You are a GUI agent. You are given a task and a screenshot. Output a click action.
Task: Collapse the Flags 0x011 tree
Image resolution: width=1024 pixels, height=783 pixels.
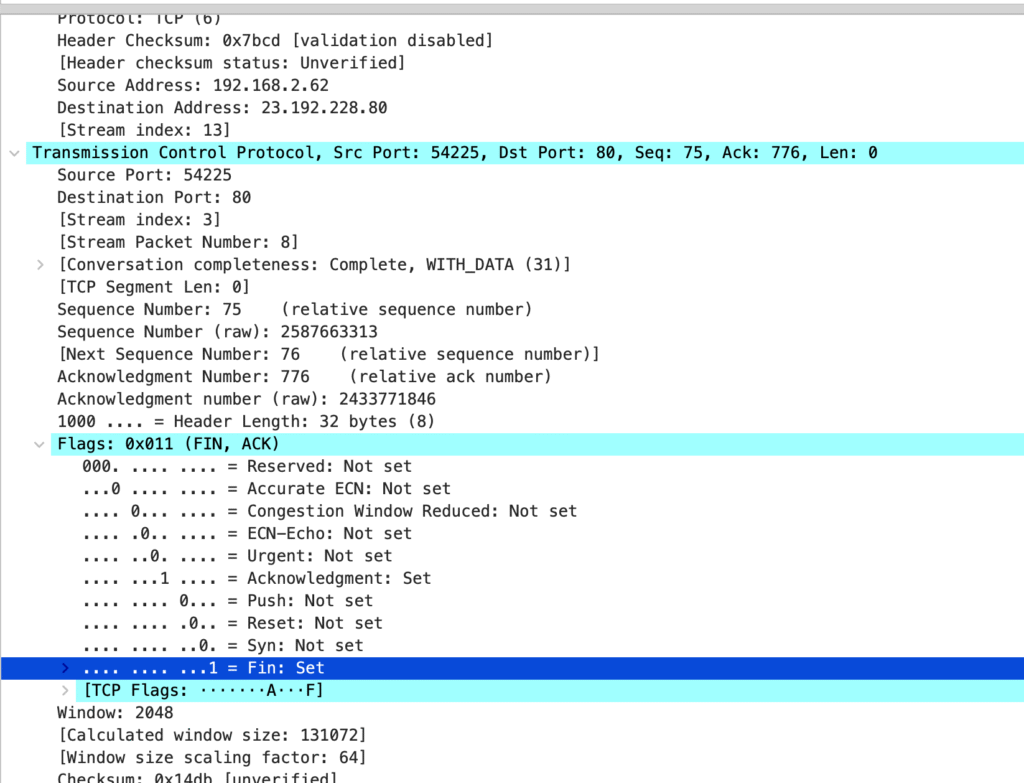pos(40,444)
